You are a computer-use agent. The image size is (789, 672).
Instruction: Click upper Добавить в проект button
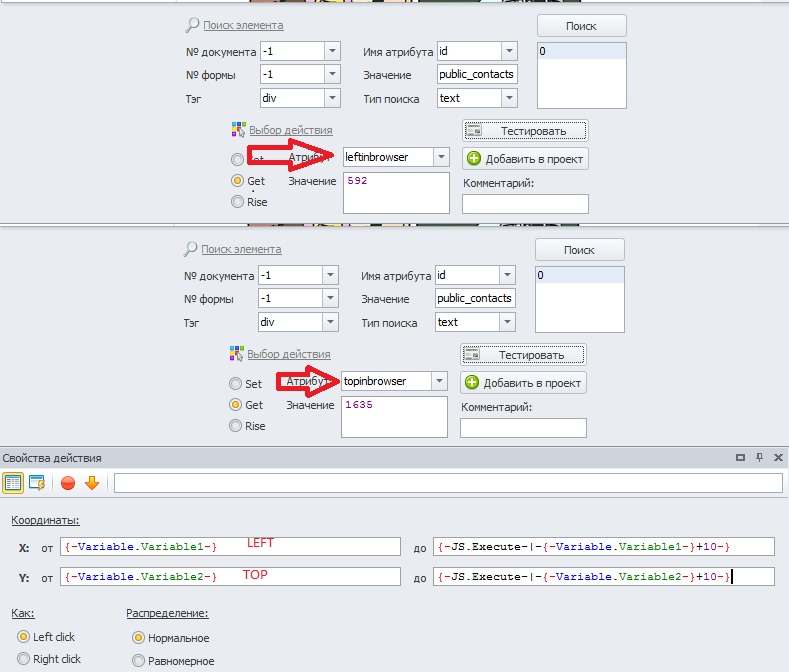[525, 159]
